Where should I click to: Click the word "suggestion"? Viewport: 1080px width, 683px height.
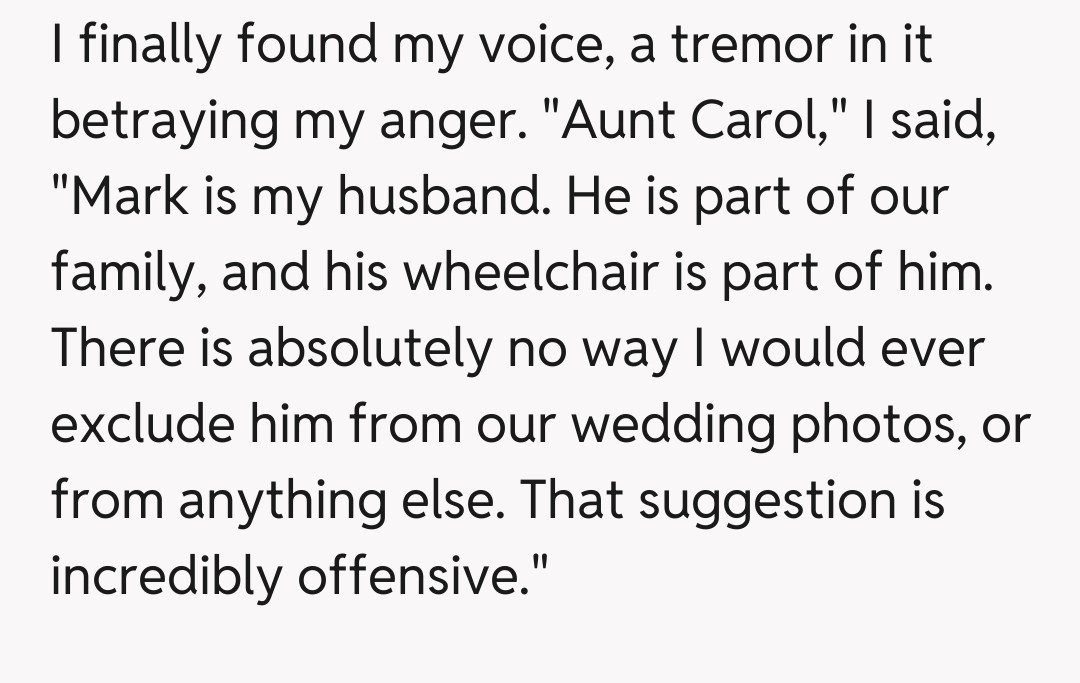pyautogui.click(x=767, y=501)
